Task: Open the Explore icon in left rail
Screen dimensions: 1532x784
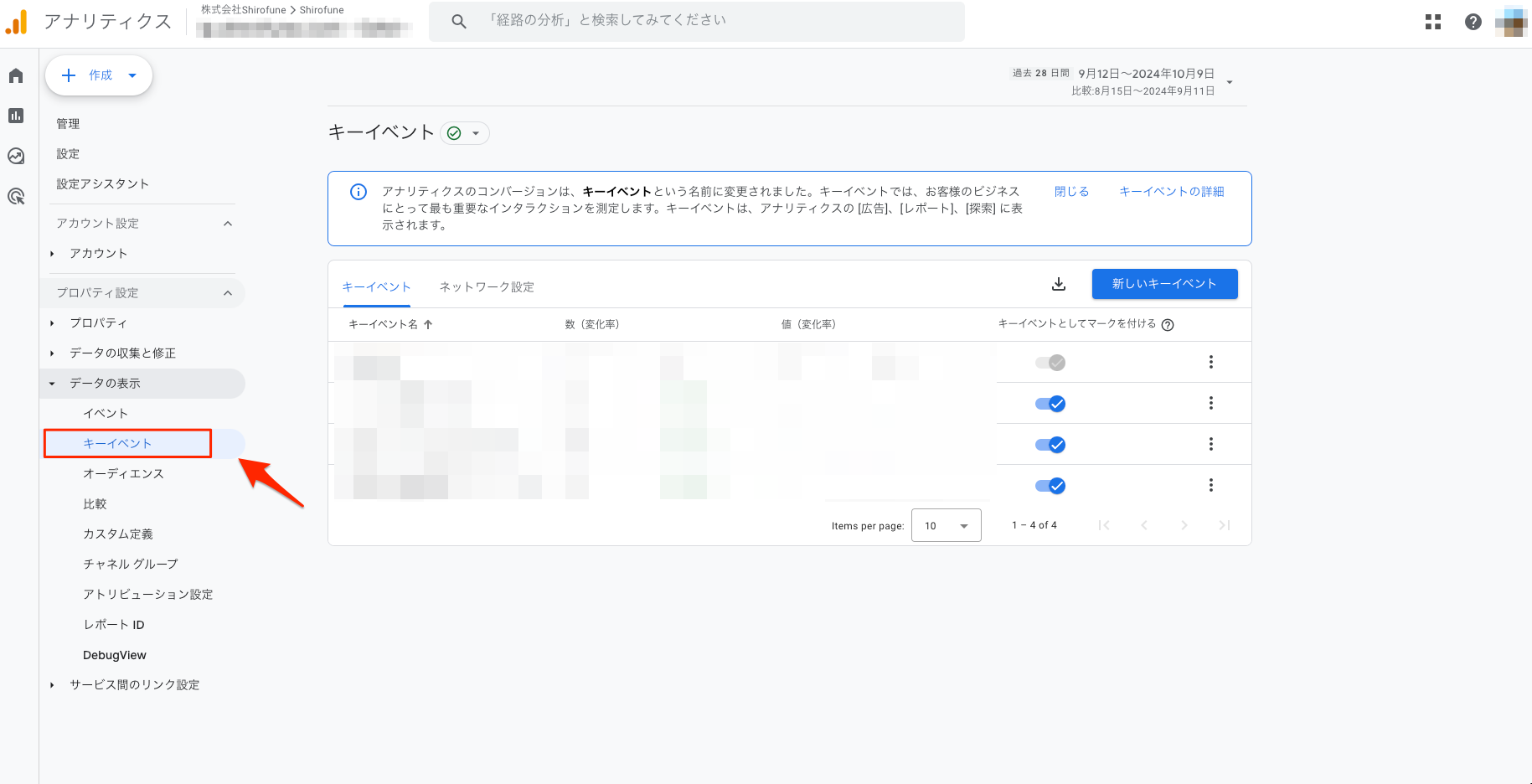Action: pyautogui.click(x=16, y=157)
